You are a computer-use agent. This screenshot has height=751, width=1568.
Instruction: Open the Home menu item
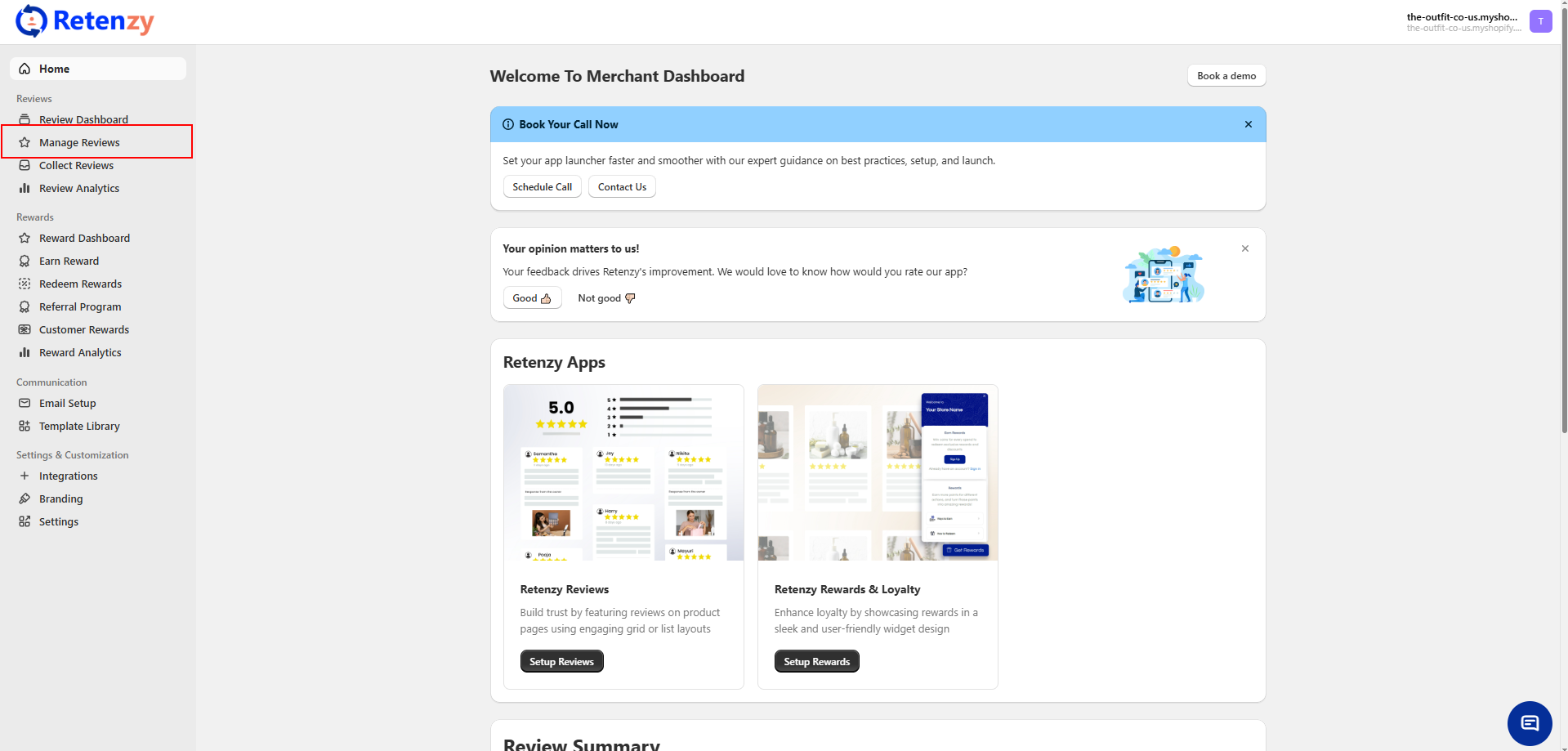(98, 69)
